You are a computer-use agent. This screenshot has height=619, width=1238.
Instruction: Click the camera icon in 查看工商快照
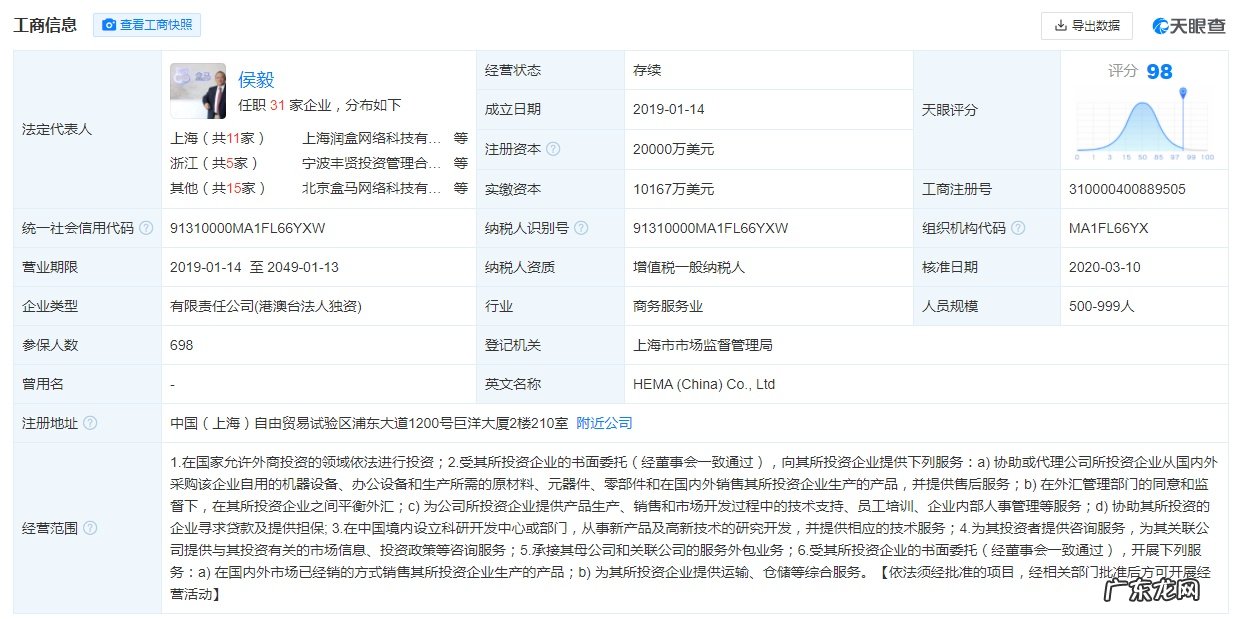point(109,25)
